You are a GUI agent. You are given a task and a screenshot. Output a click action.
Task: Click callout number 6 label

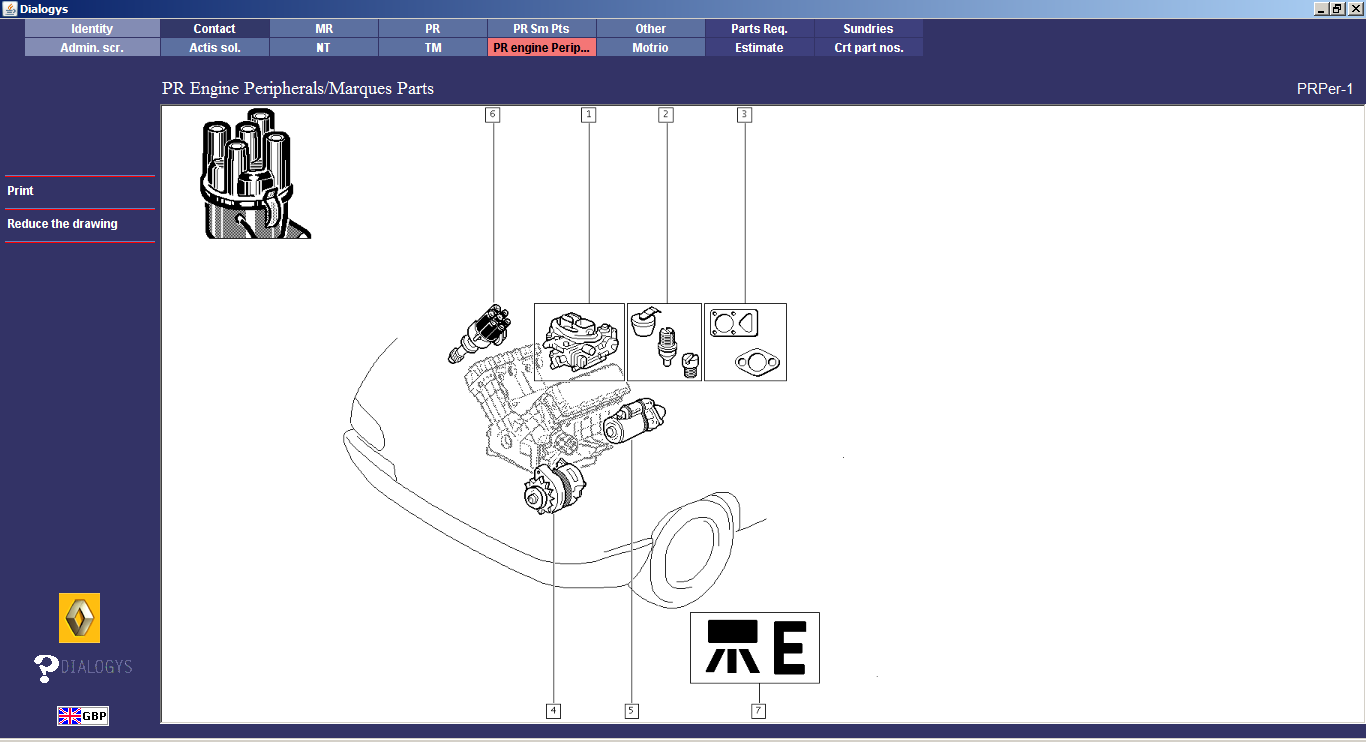point(492,115)
